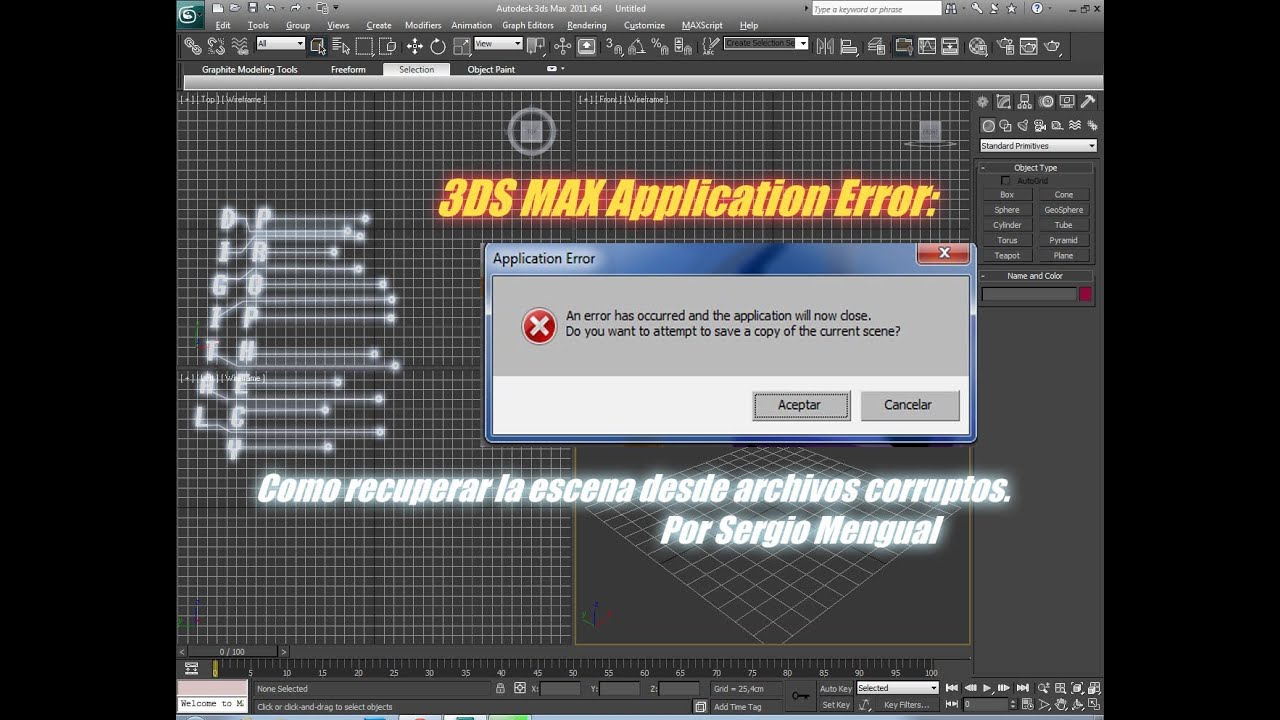
Task: Click the X coordinate field
Action: click(560, 688)
